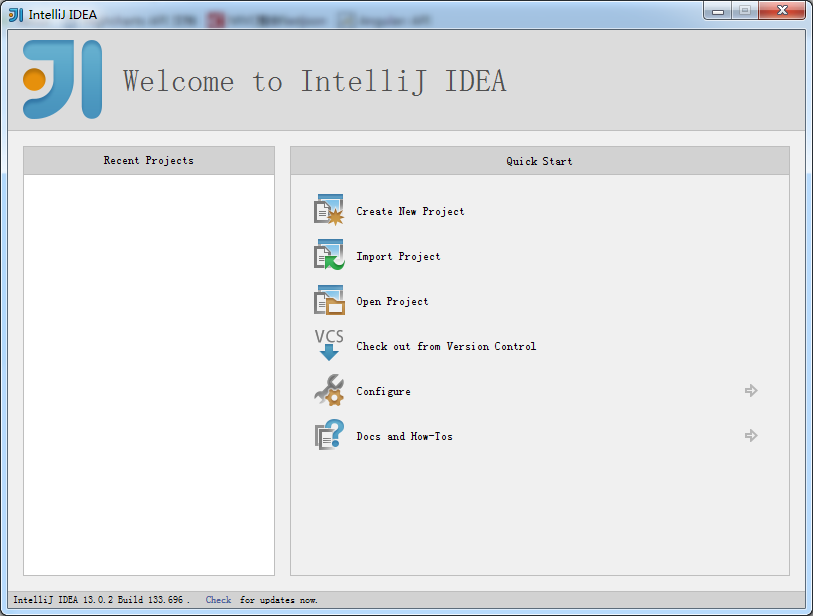Image resolution: width=820 pixels, height=616 pixels.
Task: Close the IntelliJ IDEA window
Action: (x=782, y=11)
